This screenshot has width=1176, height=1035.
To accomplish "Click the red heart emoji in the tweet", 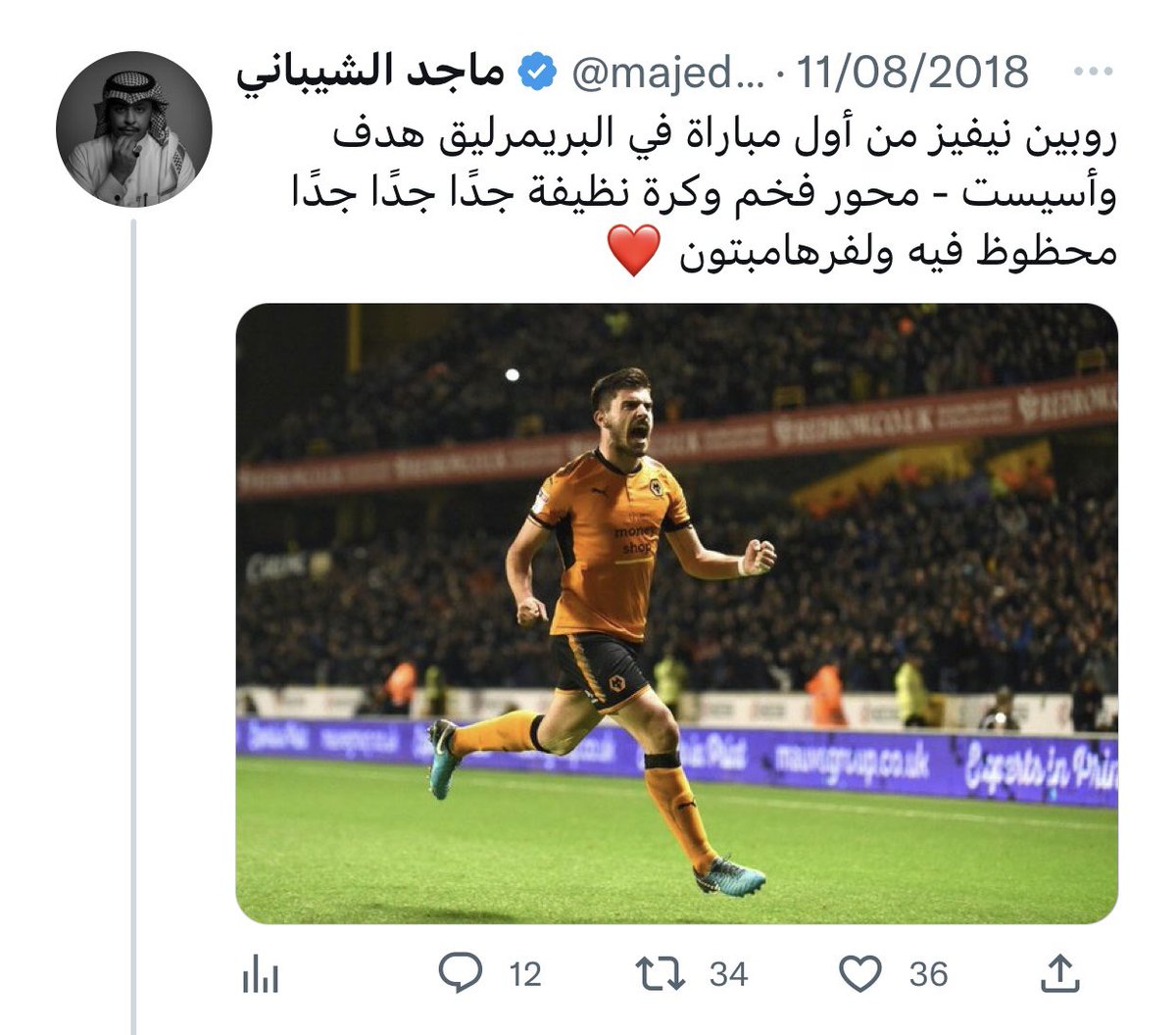I will [x=631, y=252].
